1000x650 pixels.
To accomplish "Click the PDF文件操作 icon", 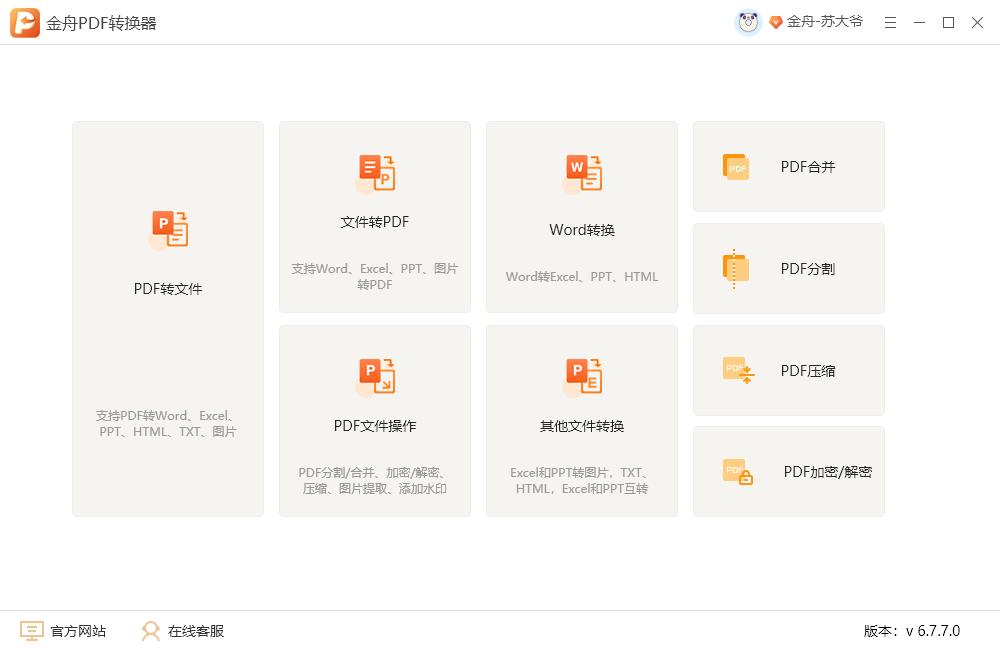I will coord(375,376).
